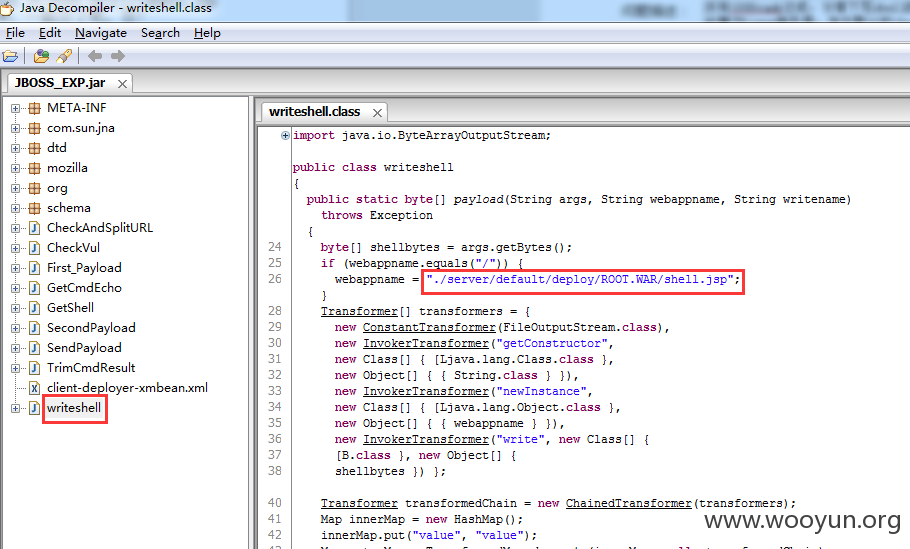This screenshot has height=549, width=910.
Task: Expand the CheckAndSplitURL tree node
Action: tap(16, 228)
